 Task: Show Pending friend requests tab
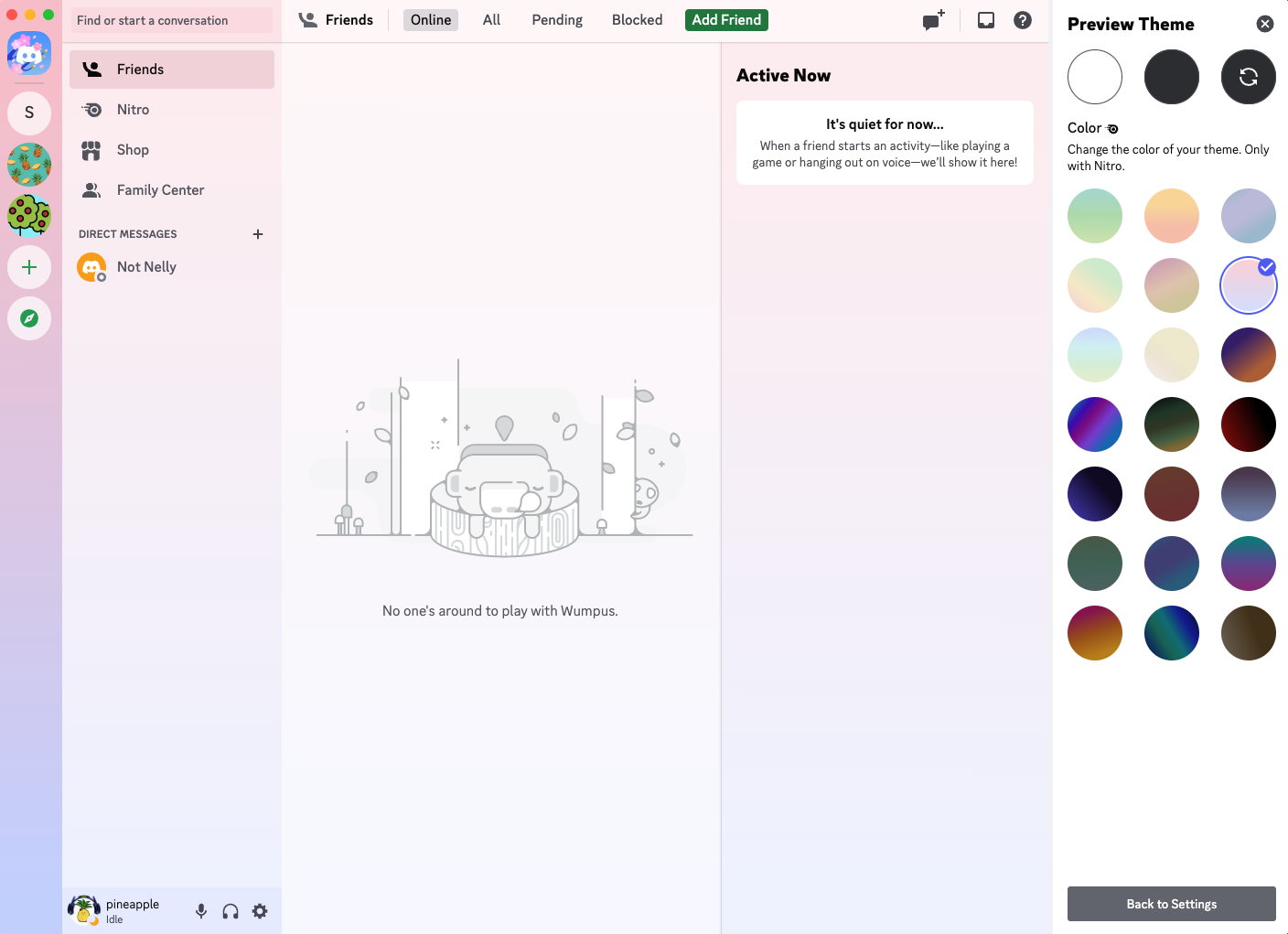point(557,20)
